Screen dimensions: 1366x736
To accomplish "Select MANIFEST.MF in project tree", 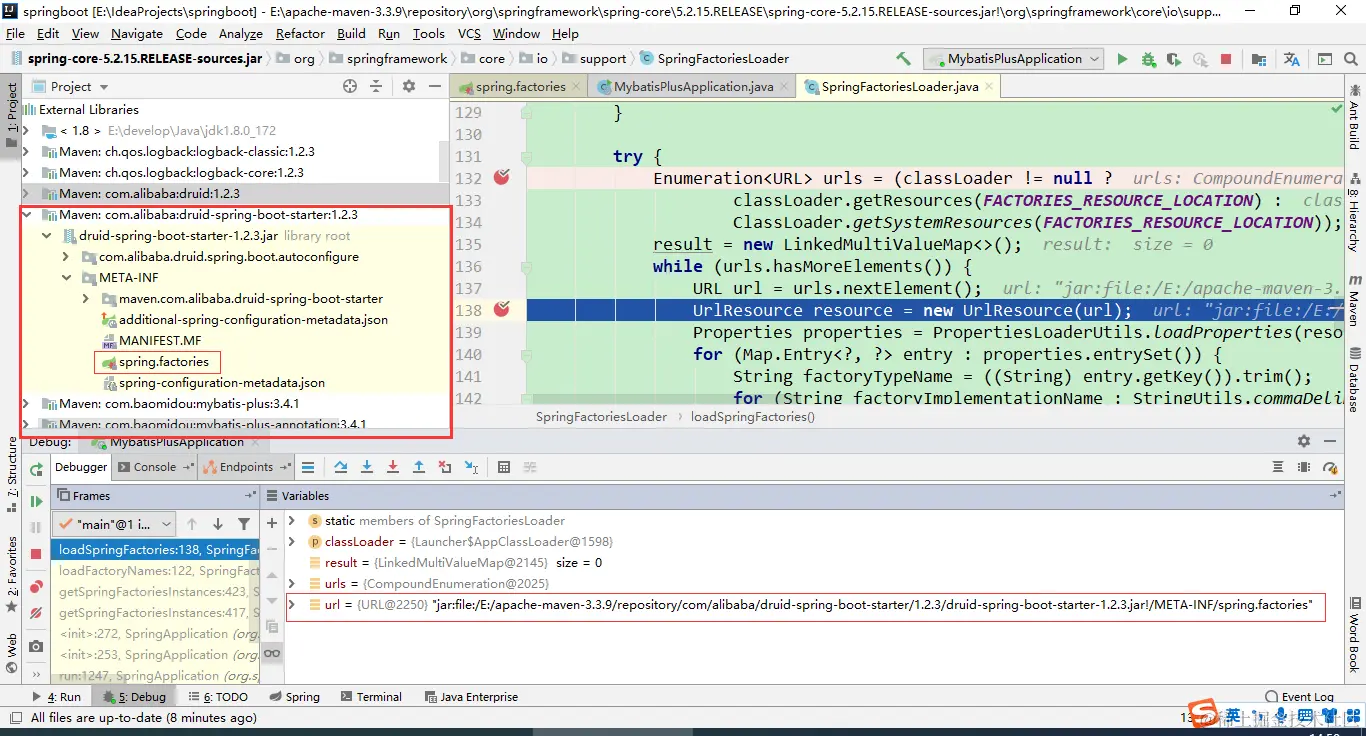I will pos(159,341).
